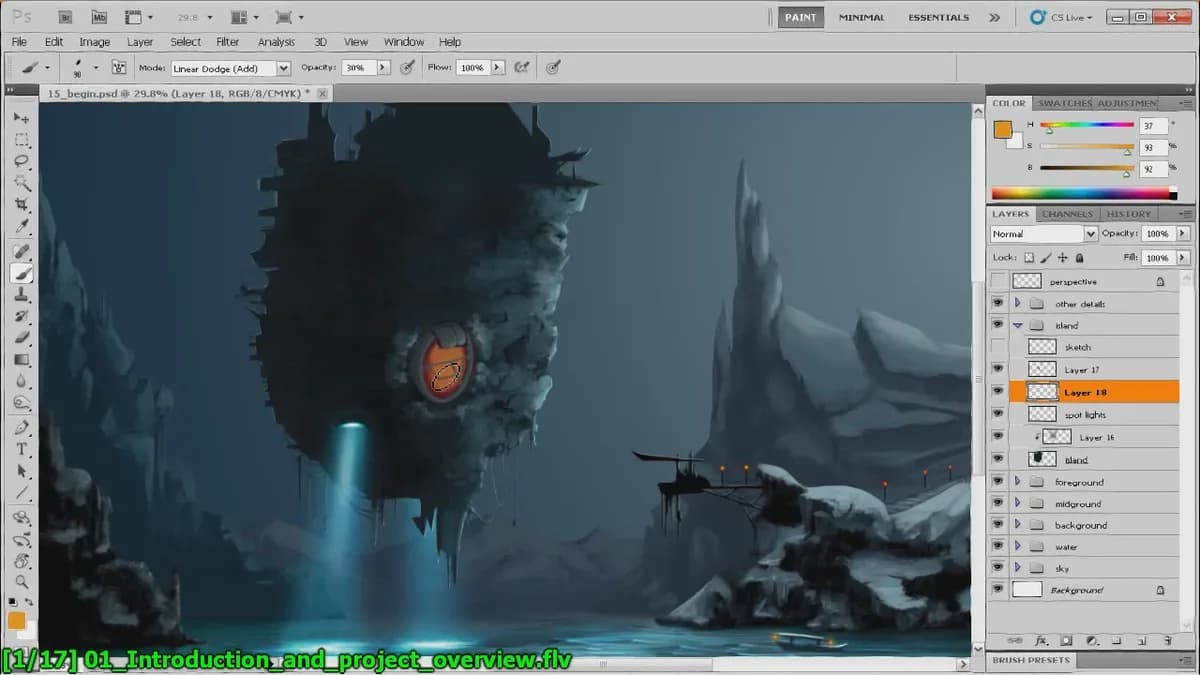The width and height of the screenshot is (1200, 675).
Task: Add a layer mask to Layer 18
Action: pos(1066,640)
